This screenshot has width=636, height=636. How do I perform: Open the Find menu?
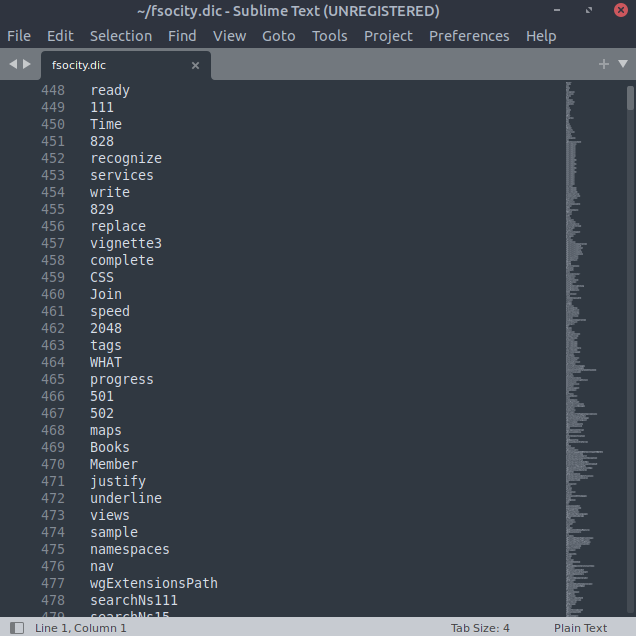pyautogui.click(x=182, y=36)
